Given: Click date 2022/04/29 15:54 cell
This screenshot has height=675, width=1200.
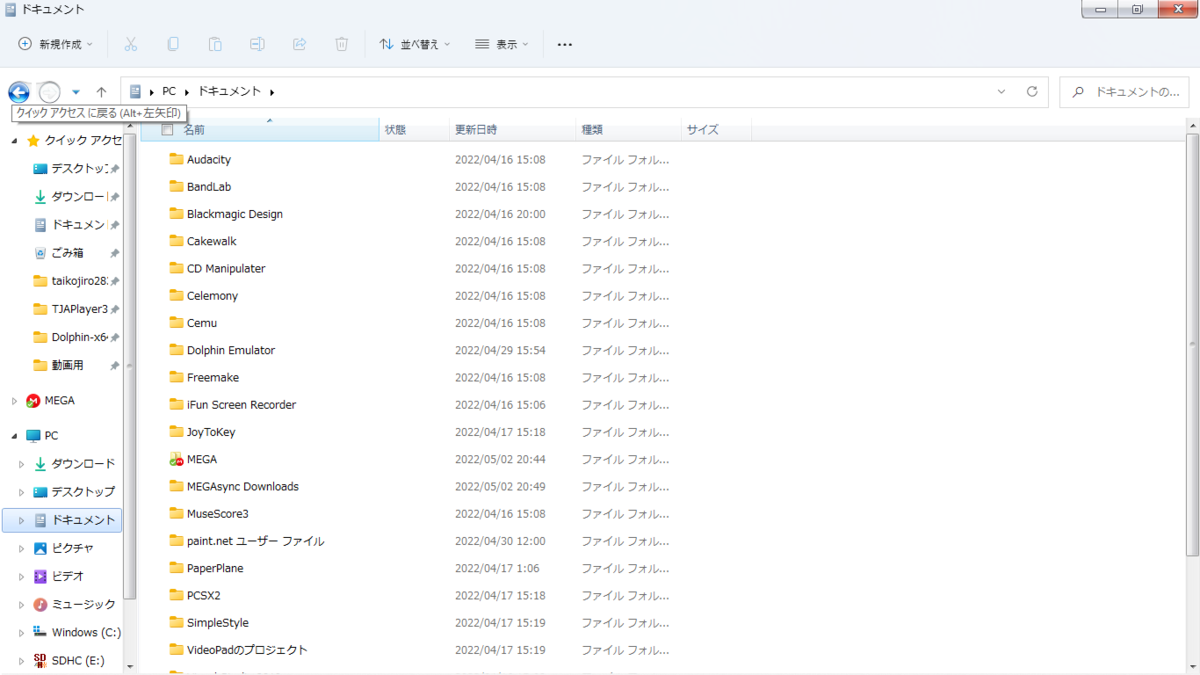Looking at the screenshot, I should 500,350.
